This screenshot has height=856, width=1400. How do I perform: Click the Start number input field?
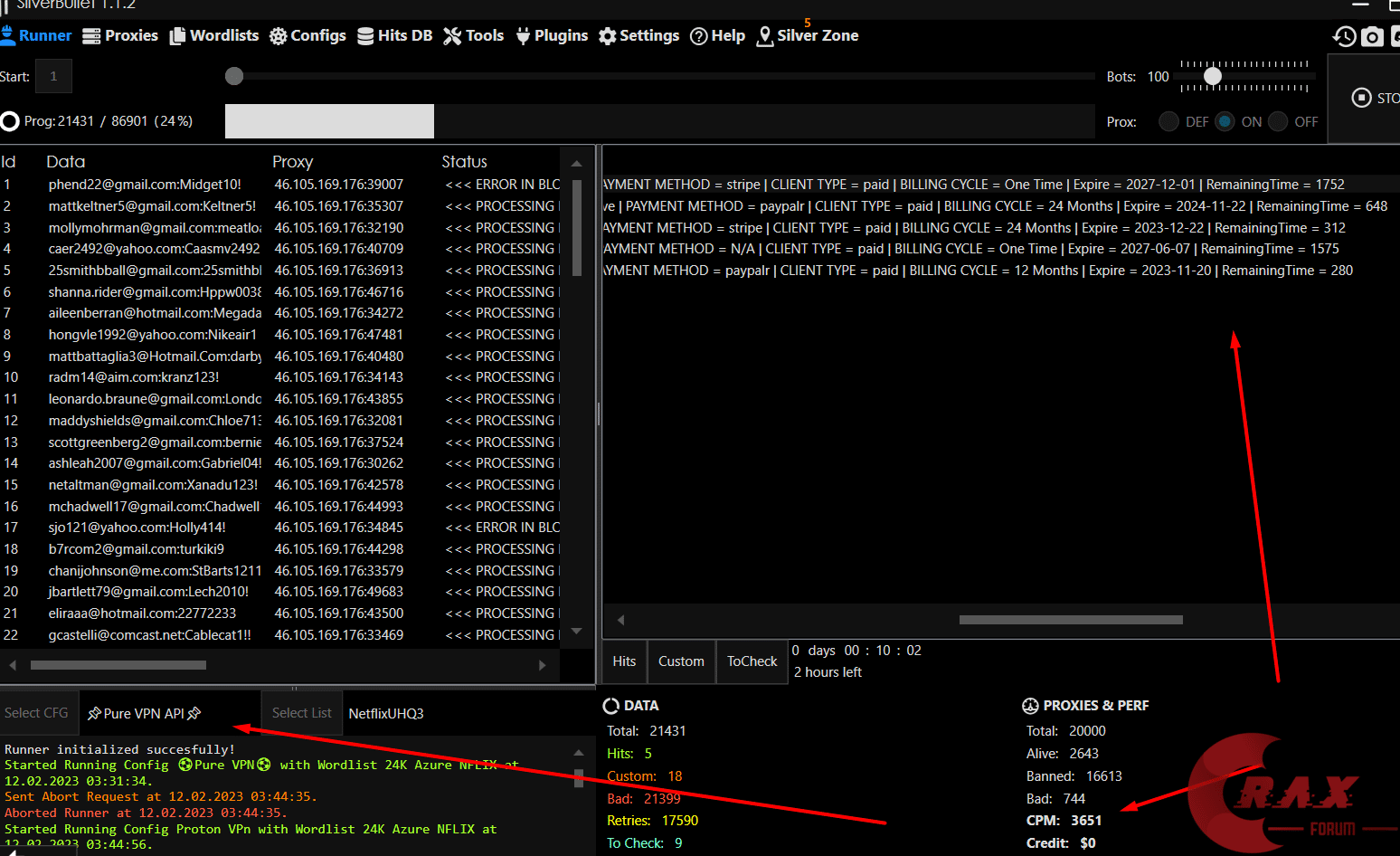[x=53, y=77]
